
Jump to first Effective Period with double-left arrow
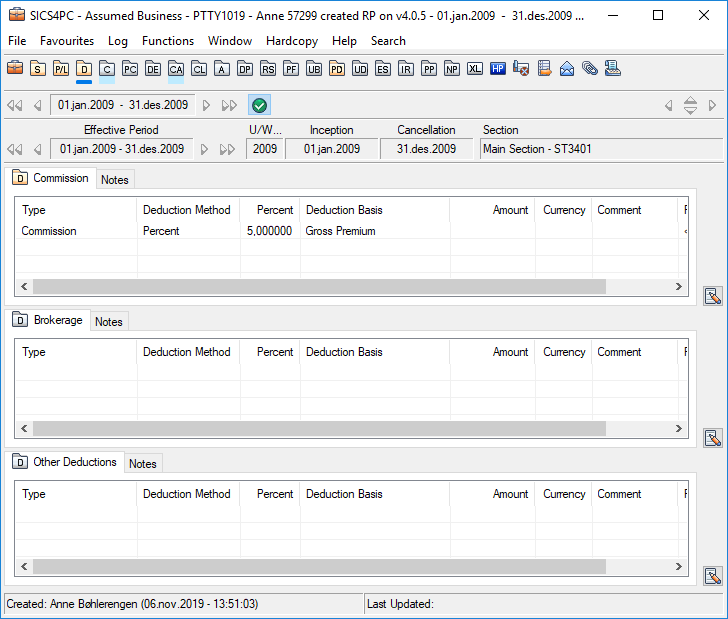tap(14, 149)
